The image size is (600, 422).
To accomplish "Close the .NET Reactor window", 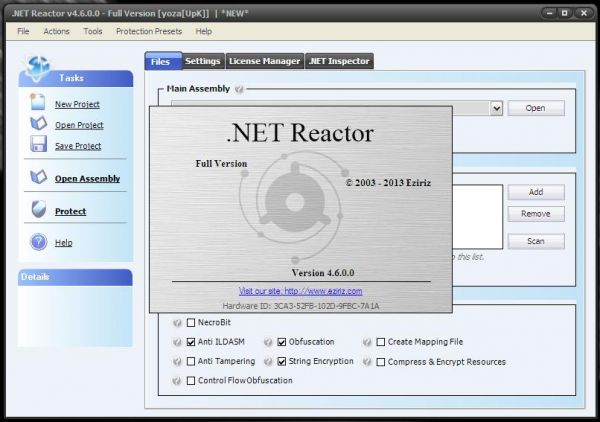I will [584, 13].
